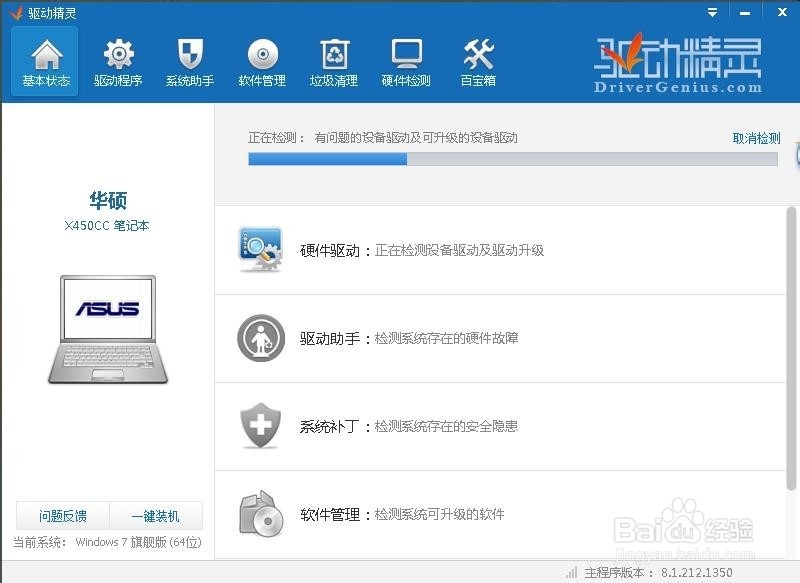Close the 驱动精灵 window

pyautogui.click(x=782, y=12)
